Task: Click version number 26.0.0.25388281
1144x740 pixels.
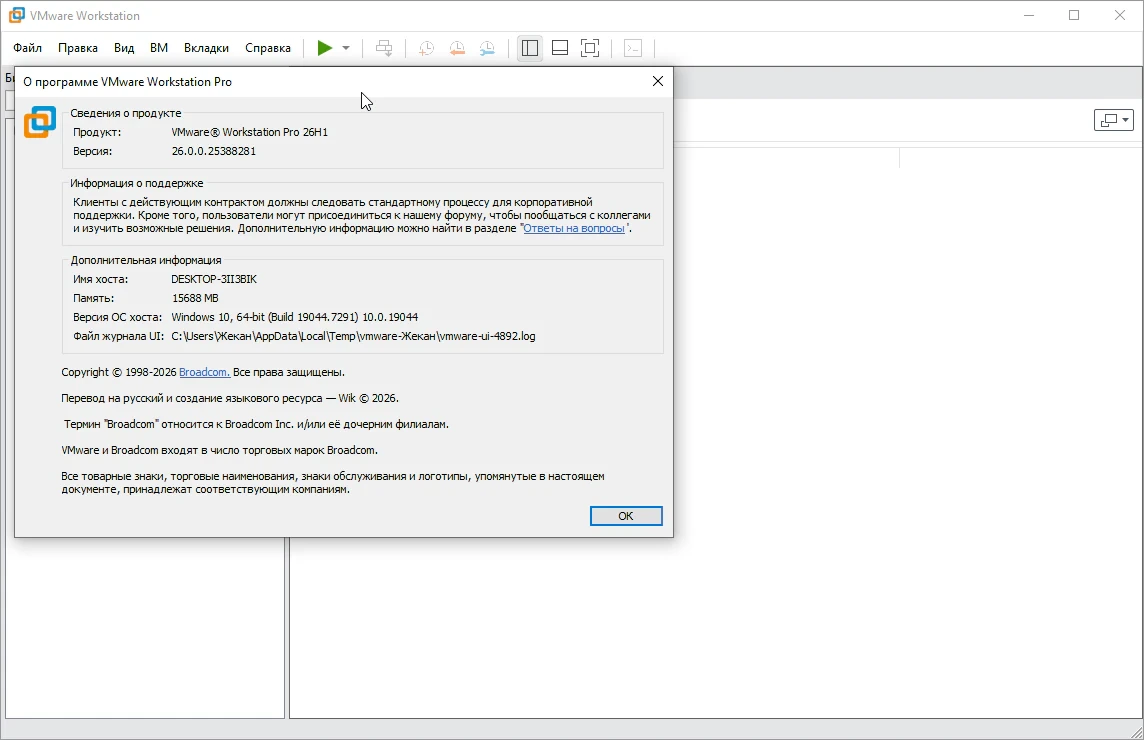Action: point(214,151)
